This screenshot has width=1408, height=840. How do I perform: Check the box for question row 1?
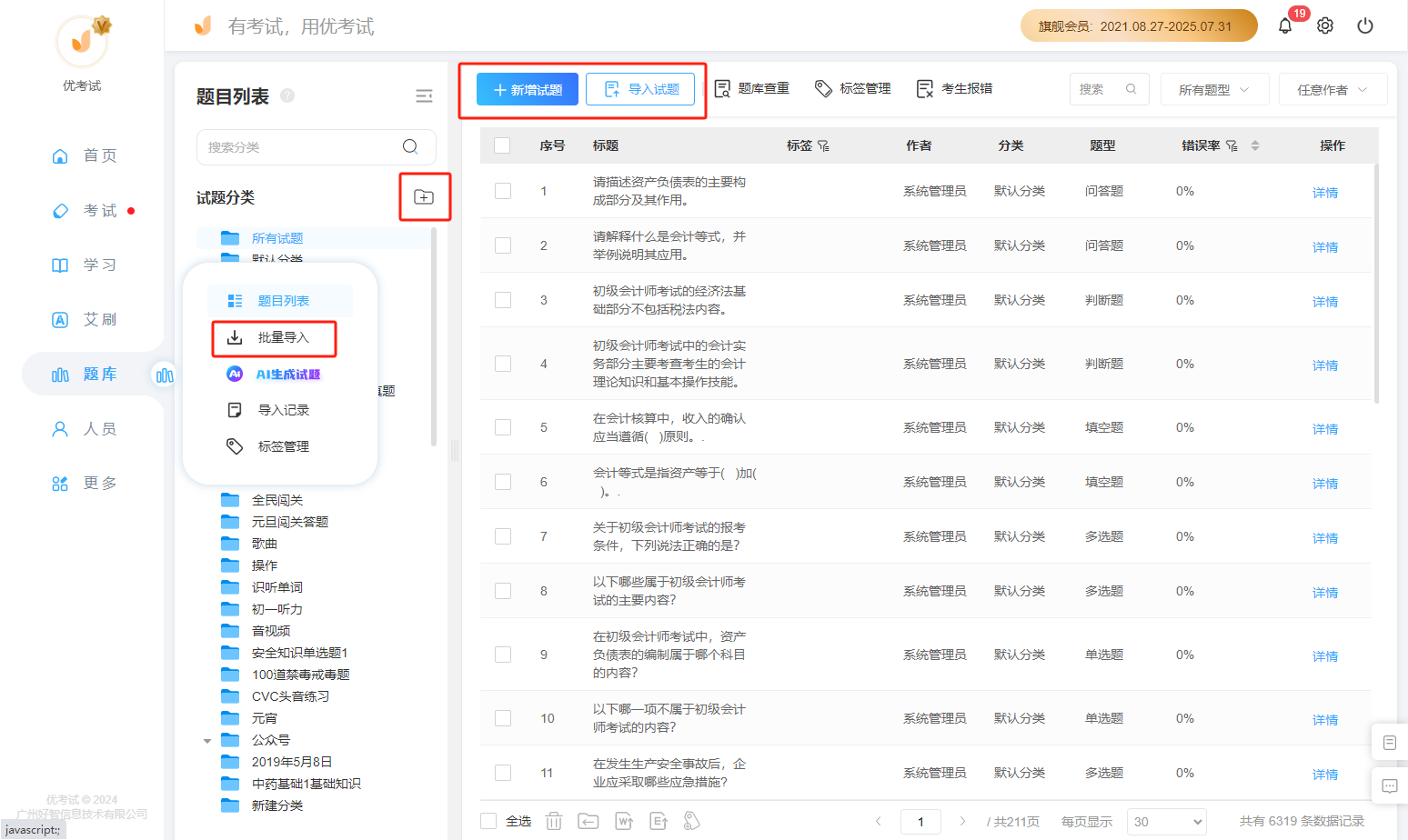point(503,191)
